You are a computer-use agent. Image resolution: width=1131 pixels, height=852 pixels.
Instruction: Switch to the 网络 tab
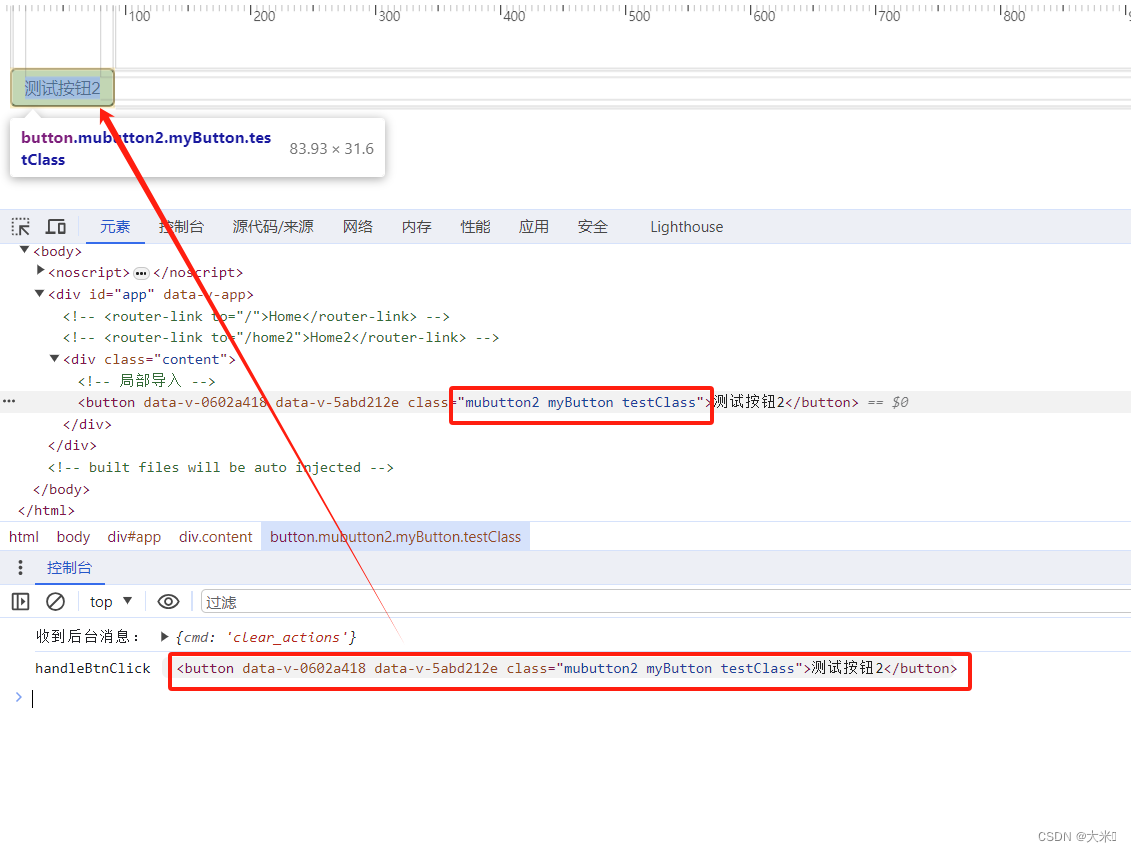pyautogui.click(x=357, y=226)
